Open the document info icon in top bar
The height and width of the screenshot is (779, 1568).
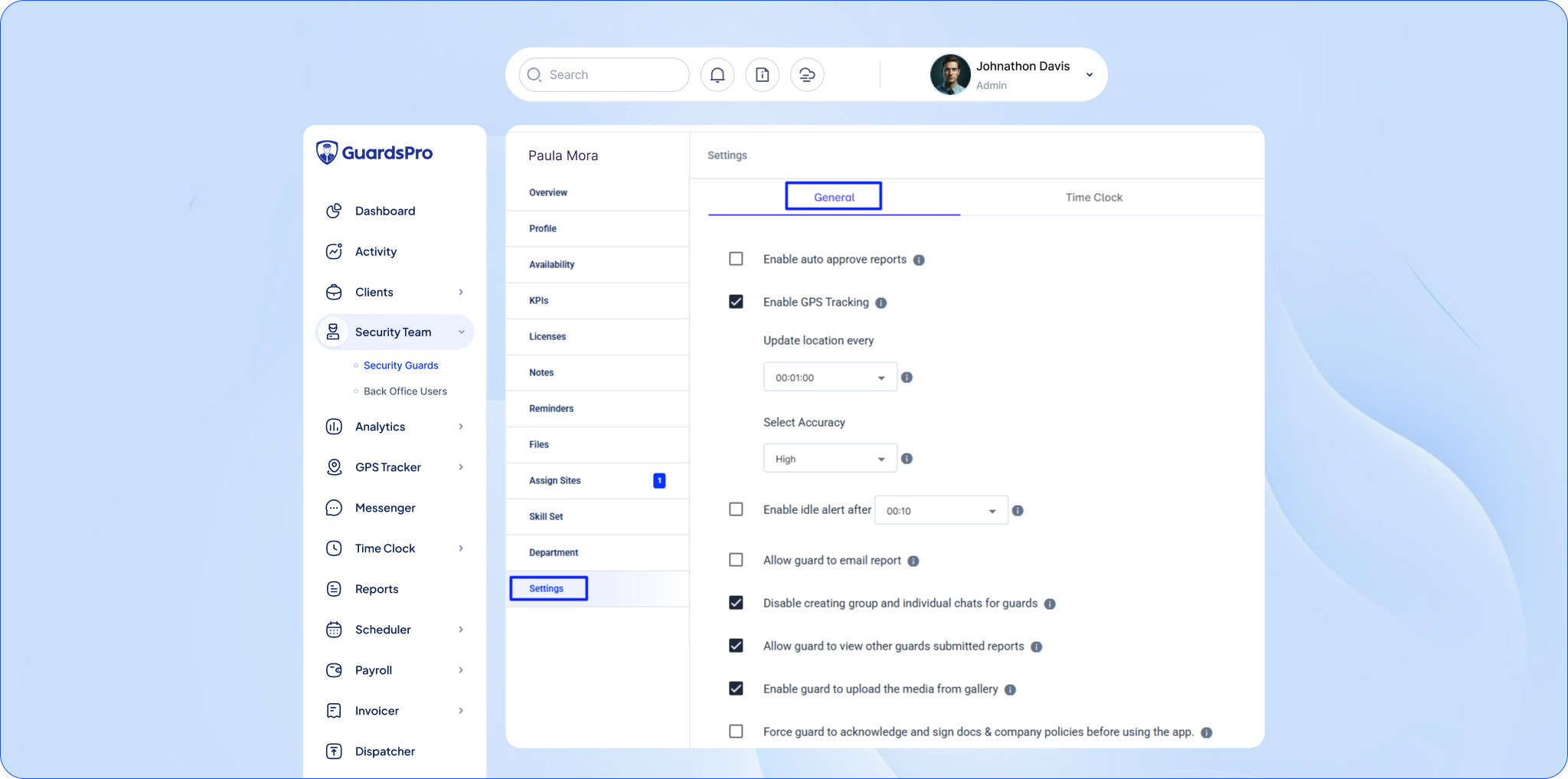coord(763,75)
